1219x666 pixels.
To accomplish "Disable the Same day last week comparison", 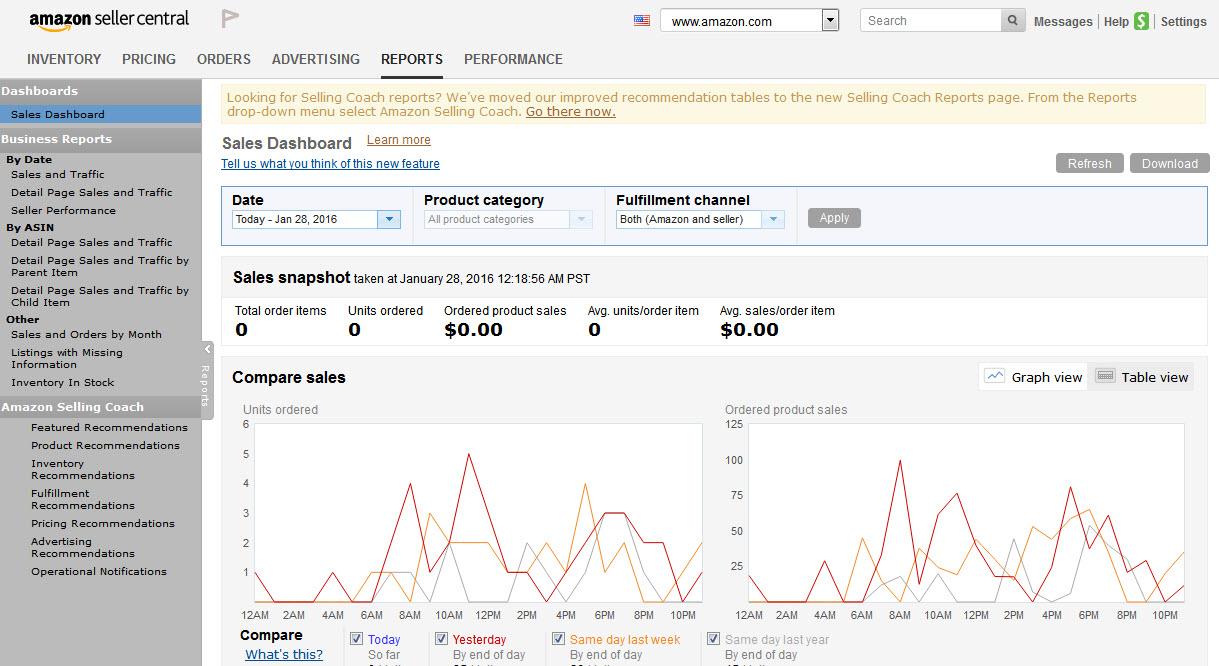I will 558,638.
